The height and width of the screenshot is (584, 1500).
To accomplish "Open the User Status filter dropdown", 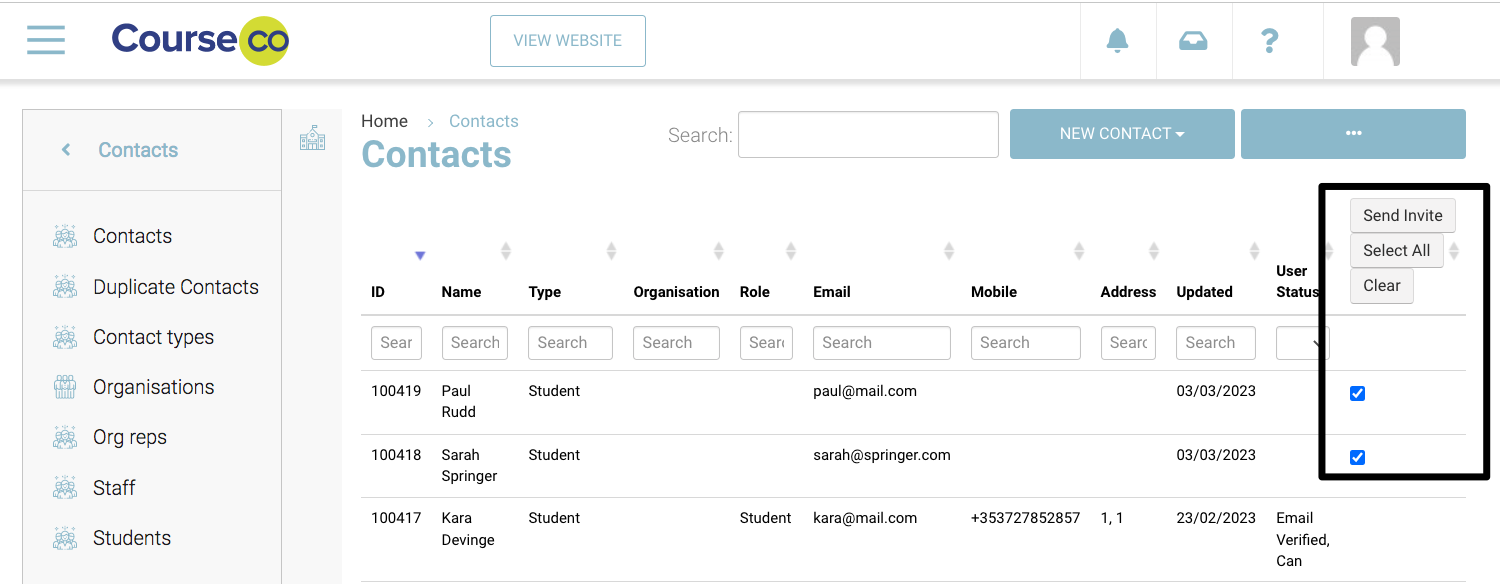I will [1302, 343].
